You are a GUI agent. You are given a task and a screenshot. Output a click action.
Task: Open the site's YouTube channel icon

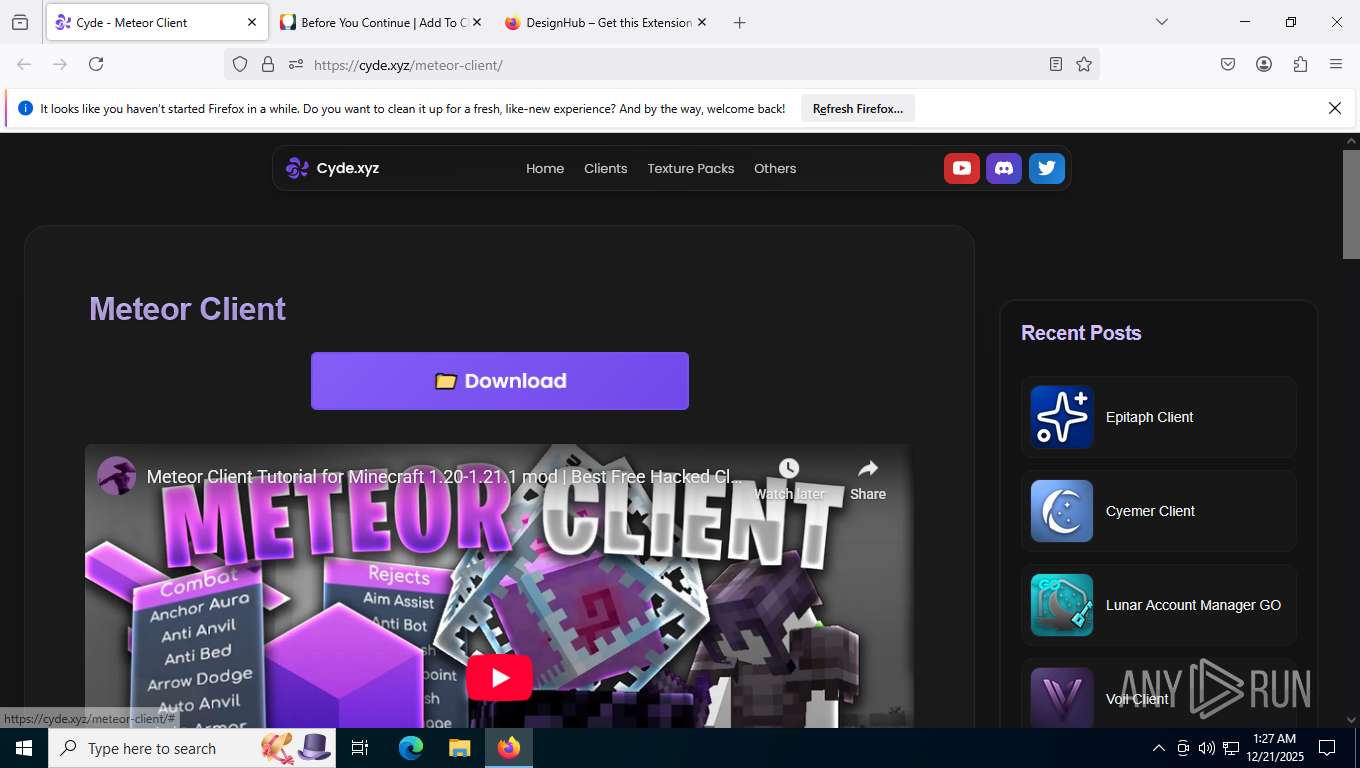coord(961,168)
